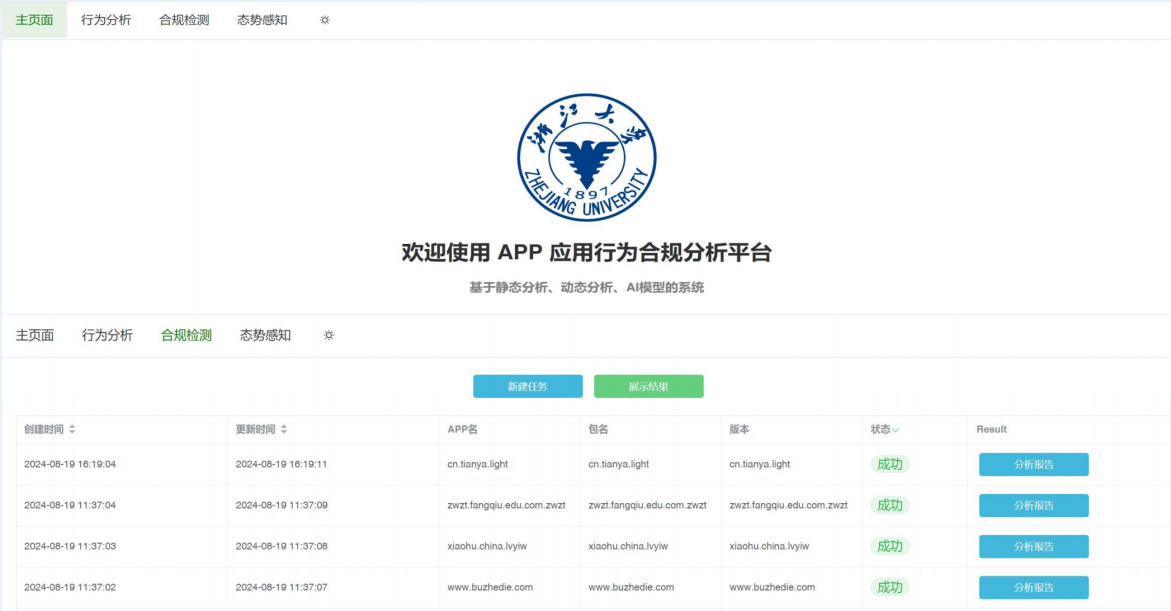Click the Zhejiang University logo
This screenshot has height=611, width=1171.
[587, 157]
